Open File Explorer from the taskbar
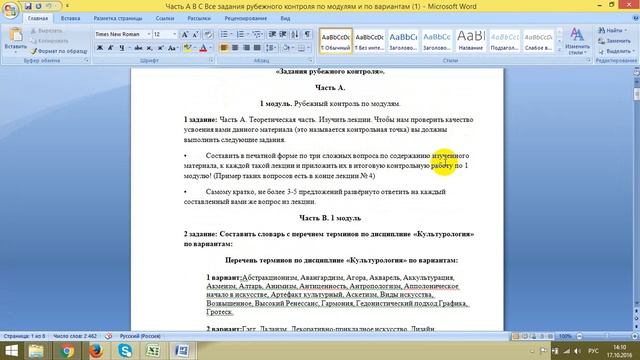 tap(36, 350)
